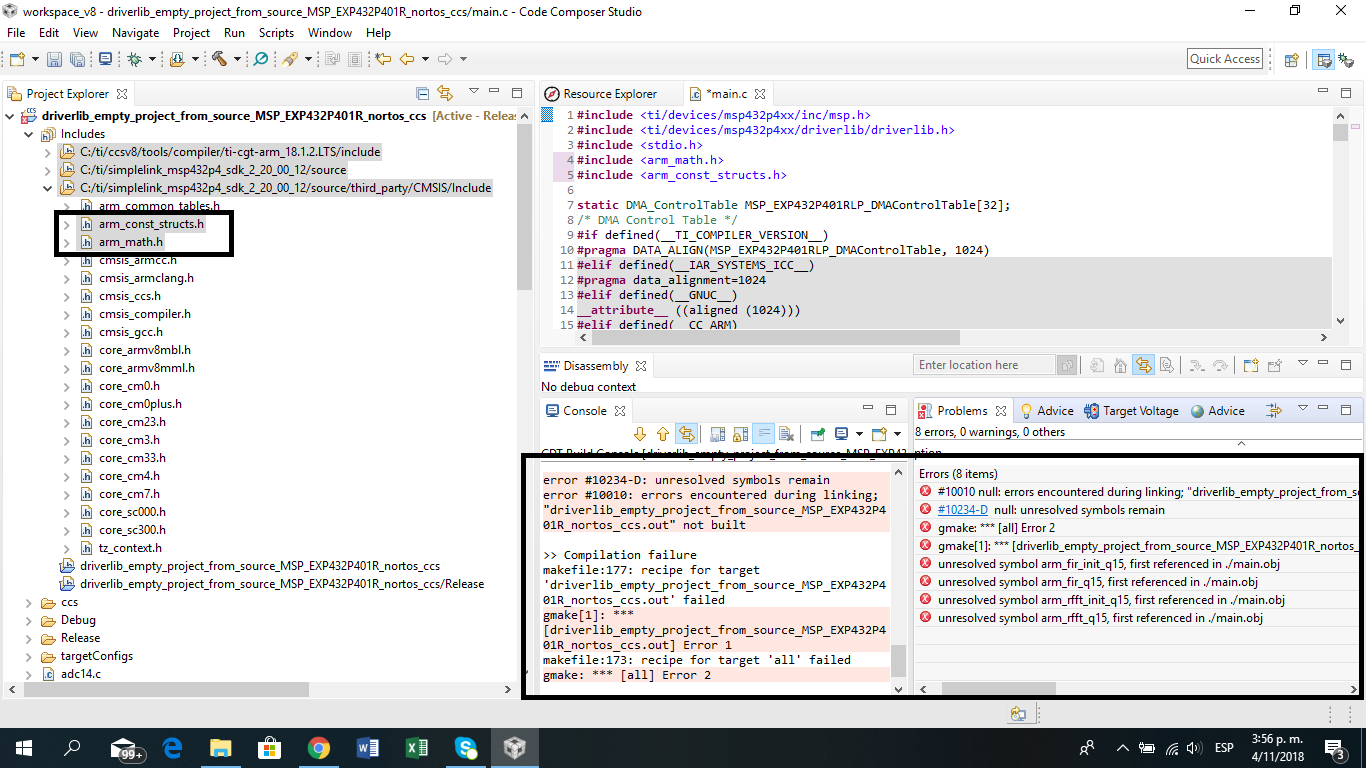Viewport: 1366px width, 768px height.
Task: Open the back navigation history dropdown
Action: click(425, 59)
